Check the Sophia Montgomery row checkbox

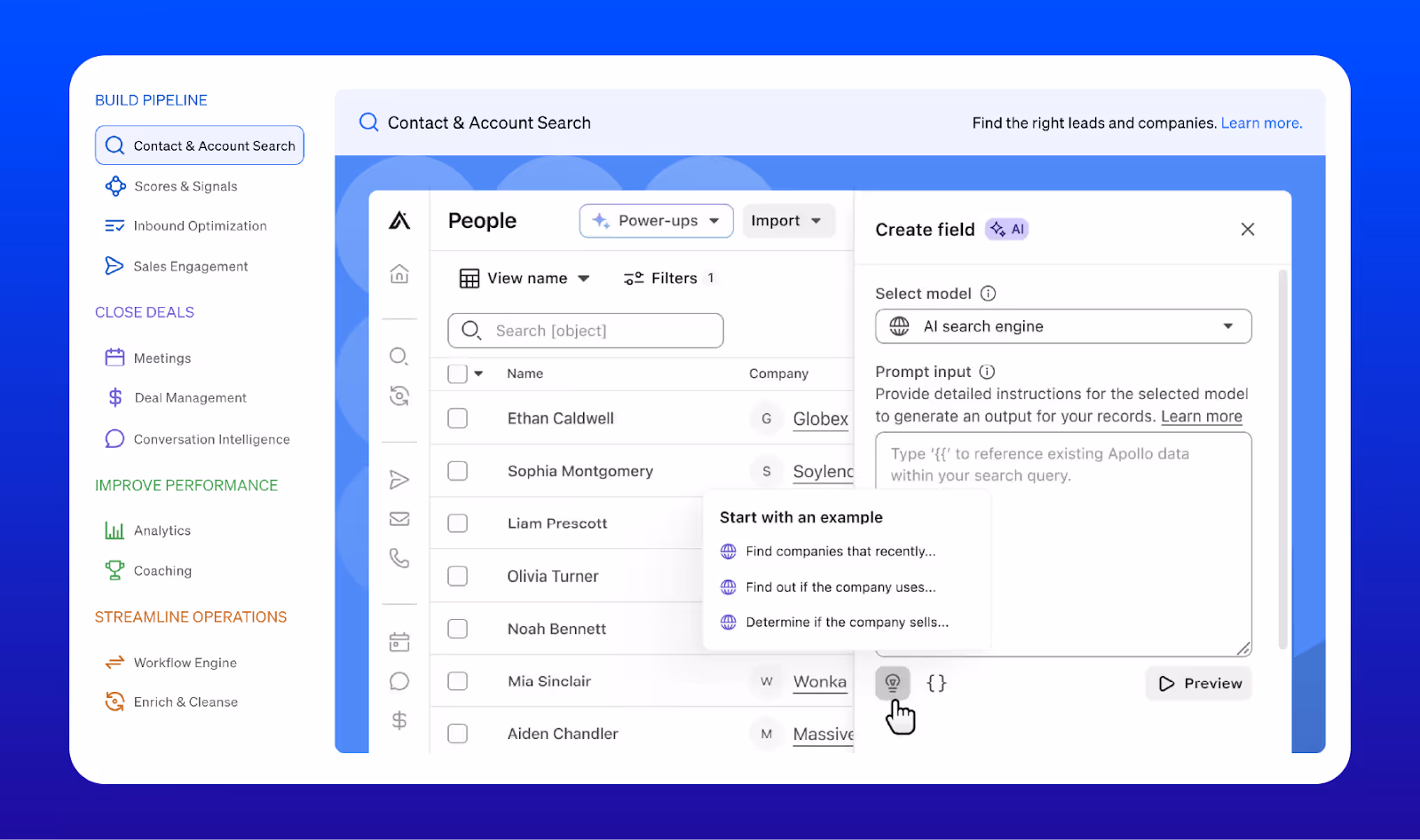tap(458, 471)
